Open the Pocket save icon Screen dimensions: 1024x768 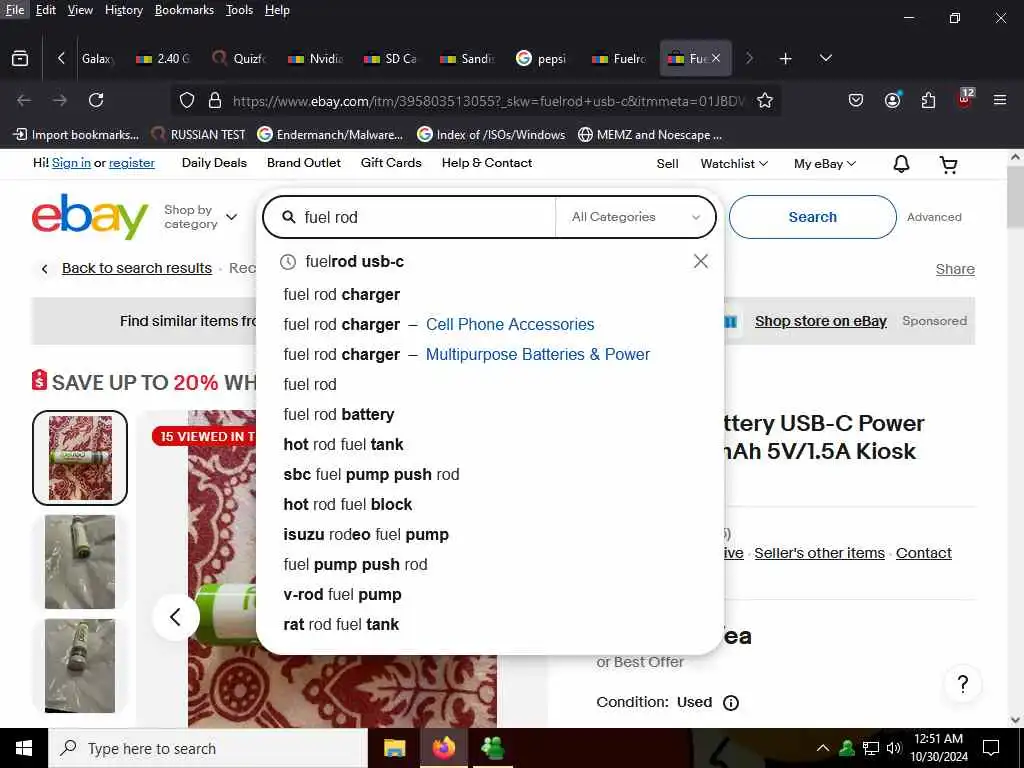click(x=856, y=101)
